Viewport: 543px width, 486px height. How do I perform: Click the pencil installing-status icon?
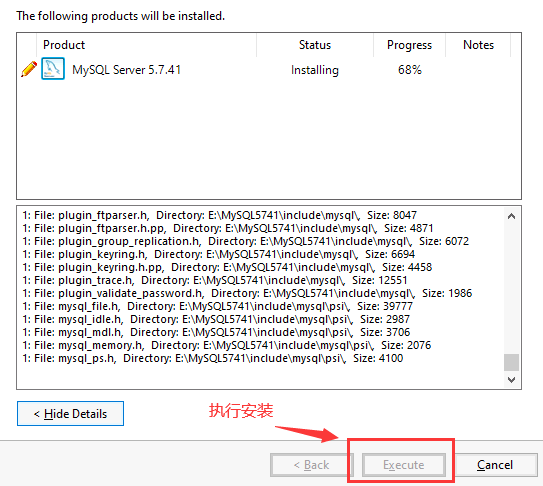click(x=29, y=69)
